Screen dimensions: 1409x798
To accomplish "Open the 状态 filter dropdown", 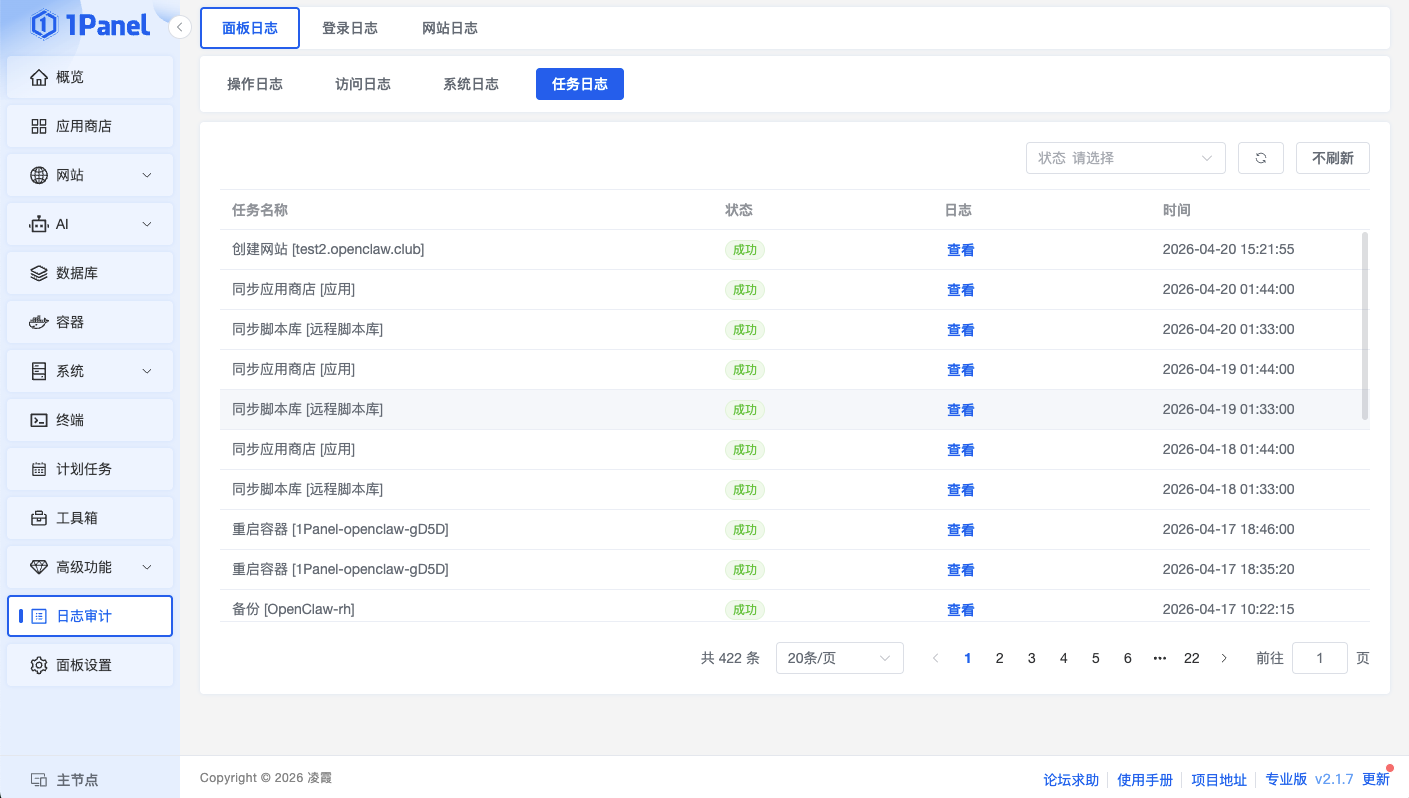I will point(1125,158).
